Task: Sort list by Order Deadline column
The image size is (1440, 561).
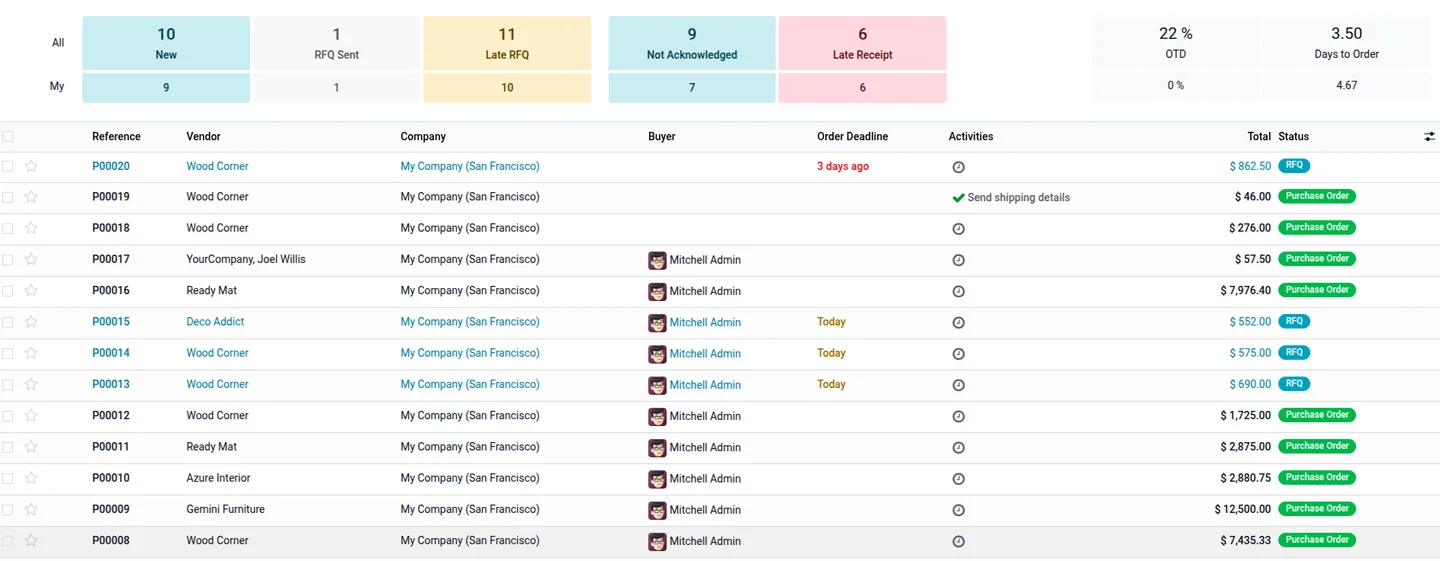Action: pyautogui.click(x=852, y=137)
